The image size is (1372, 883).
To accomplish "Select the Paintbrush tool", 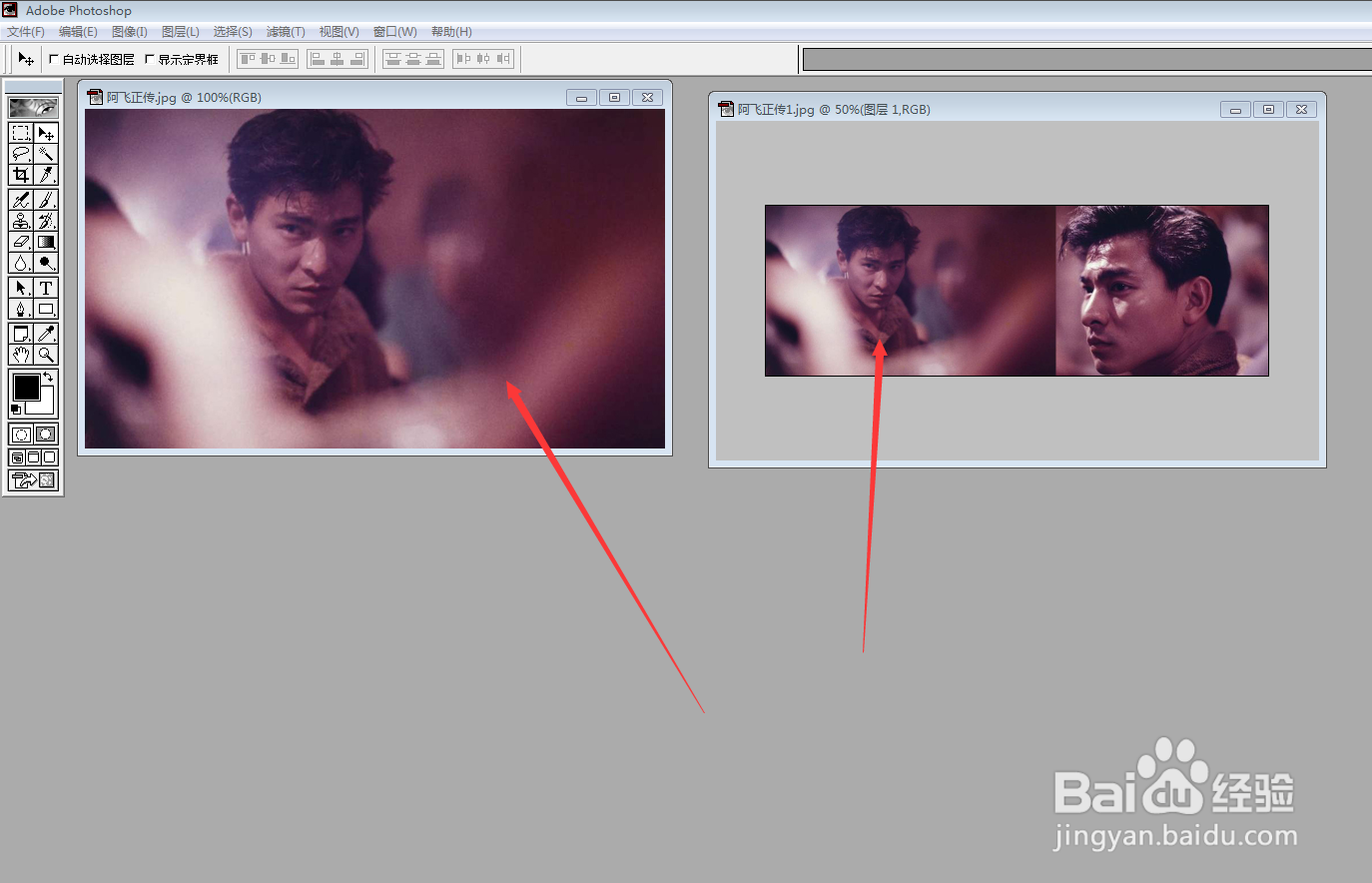I will (x=46, y=200).
